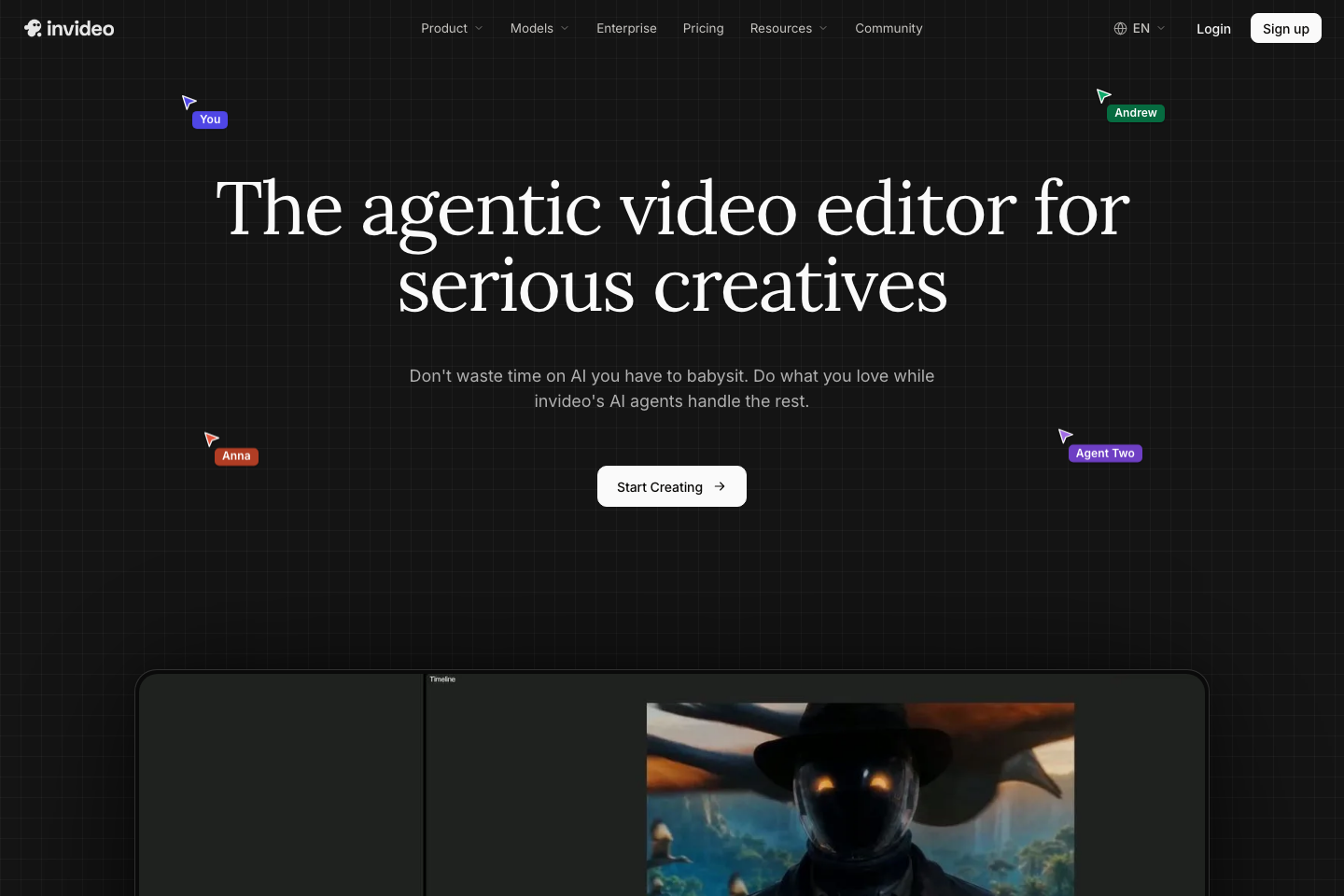Click the purple Agent Two cursor pointer

pos(1065,436)
